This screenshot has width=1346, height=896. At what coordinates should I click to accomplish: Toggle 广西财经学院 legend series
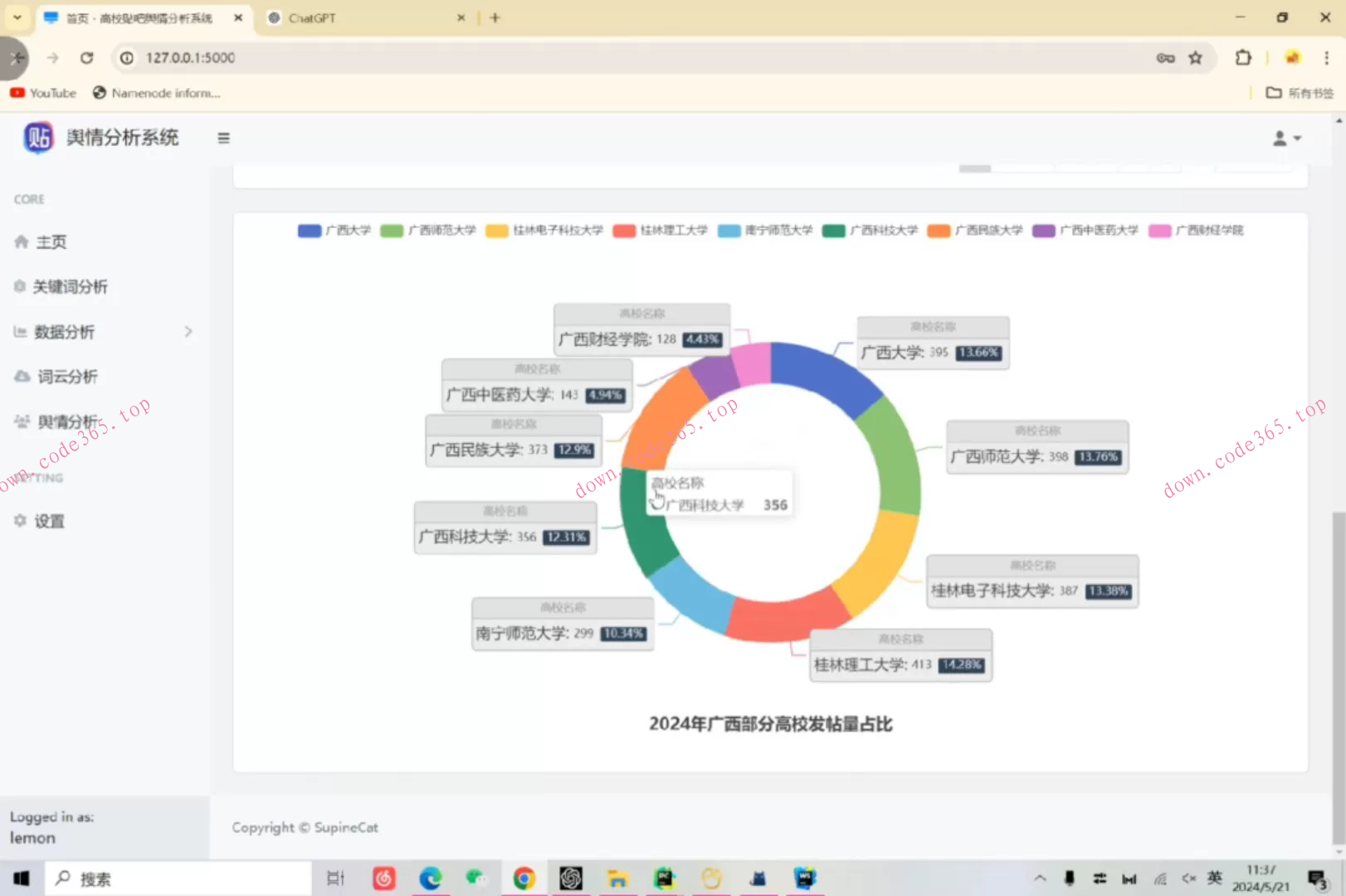1195,231
